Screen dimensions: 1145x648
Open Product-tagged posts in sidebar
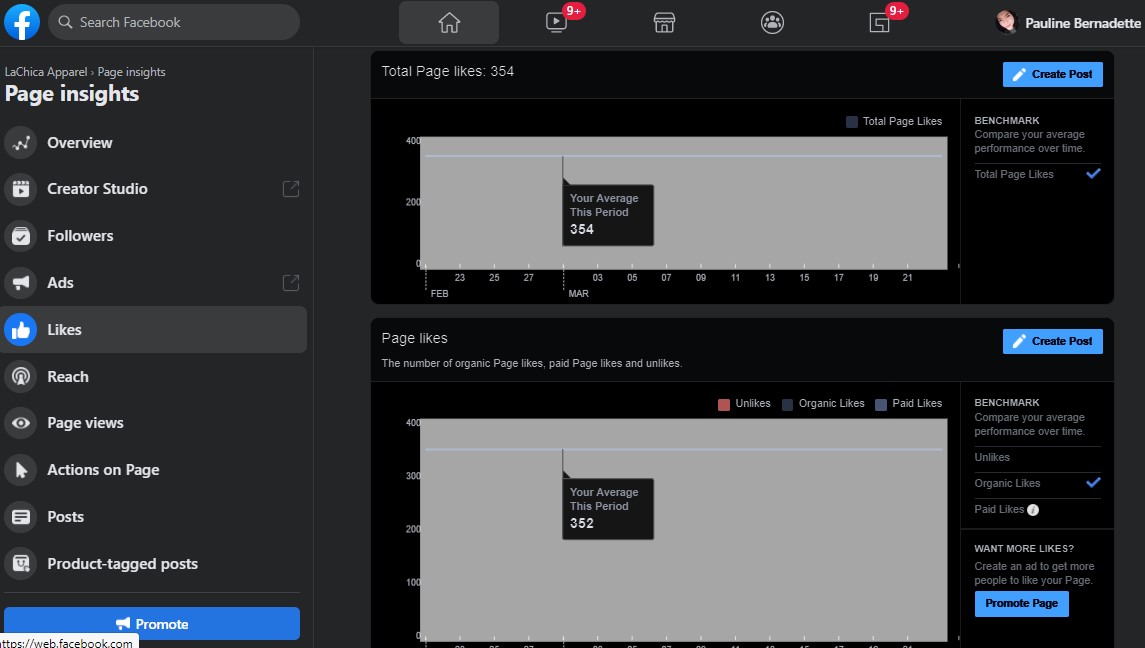(x=153, y=563)
